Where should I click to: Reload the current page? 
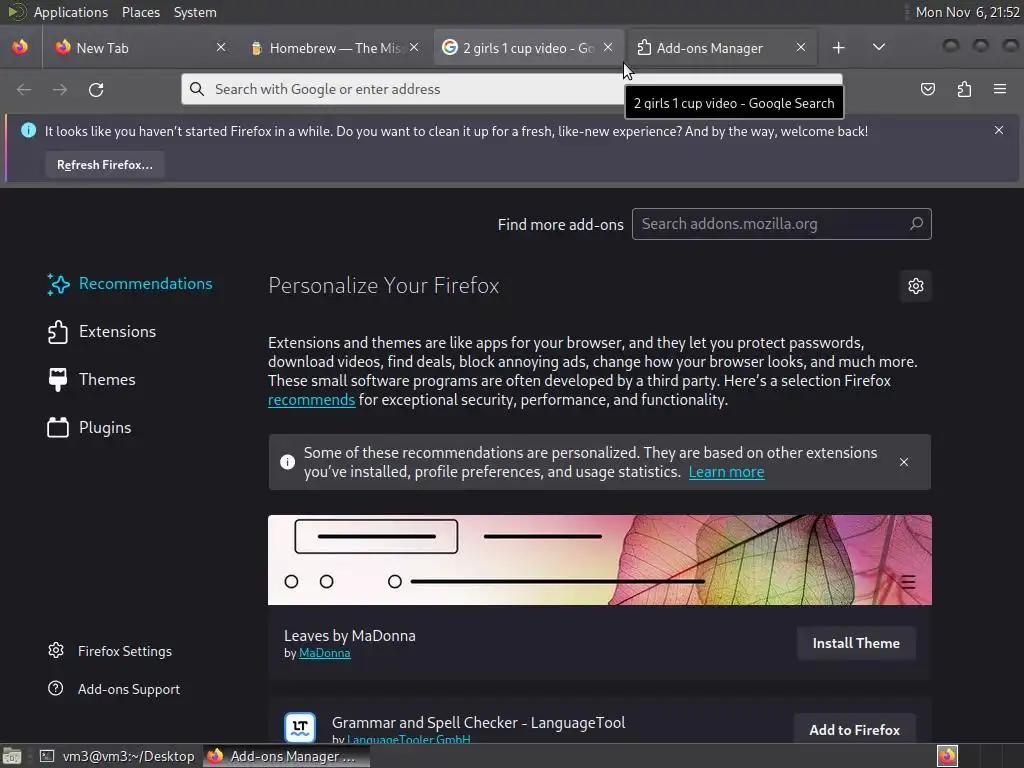point(96,89)
